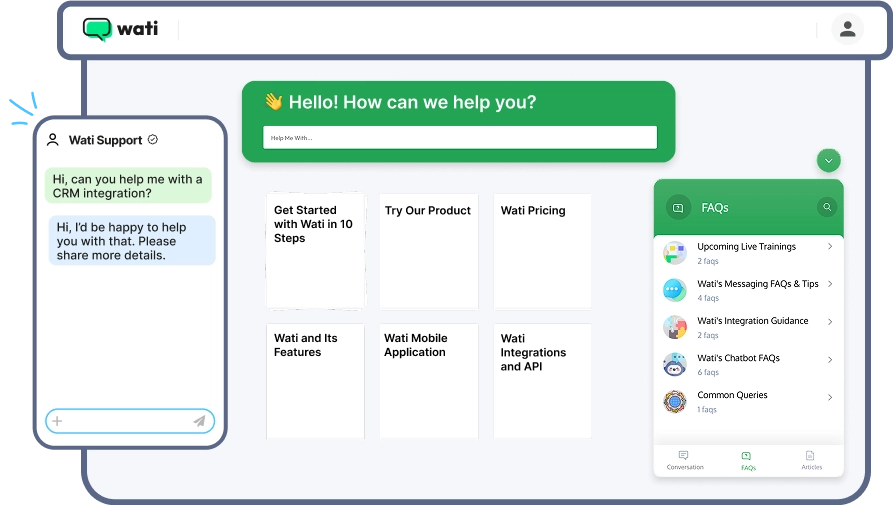Viewport: 893px width, 505px height.
Task: Expand Upcoming Live Trainings arrow
Action: pos(830,247)
